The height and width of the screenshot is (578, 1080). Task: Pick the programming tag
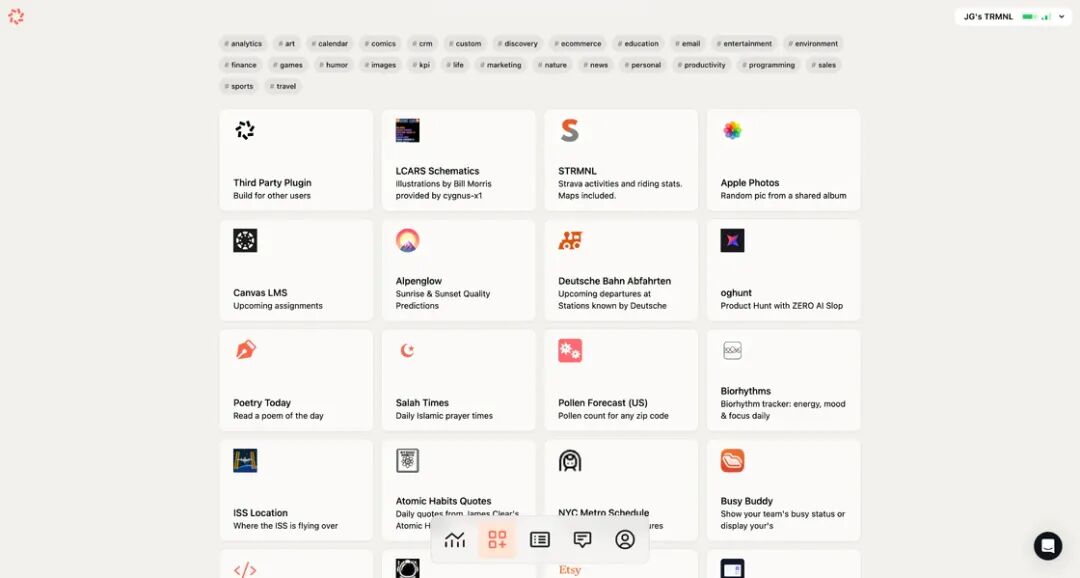768,65
